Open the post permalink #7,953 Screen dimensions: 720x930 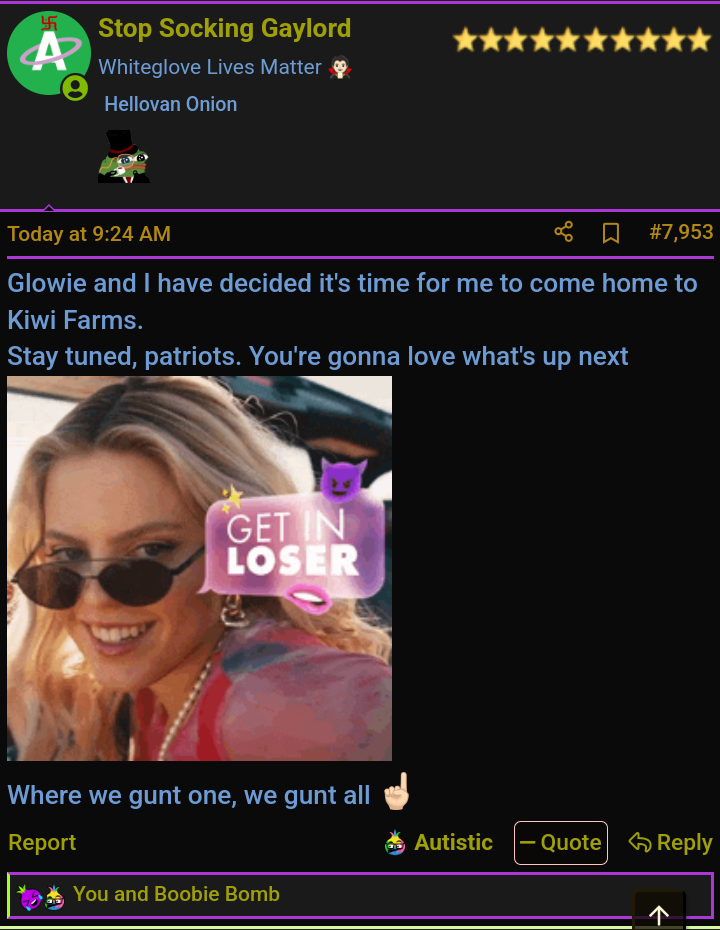click(681, 232)
